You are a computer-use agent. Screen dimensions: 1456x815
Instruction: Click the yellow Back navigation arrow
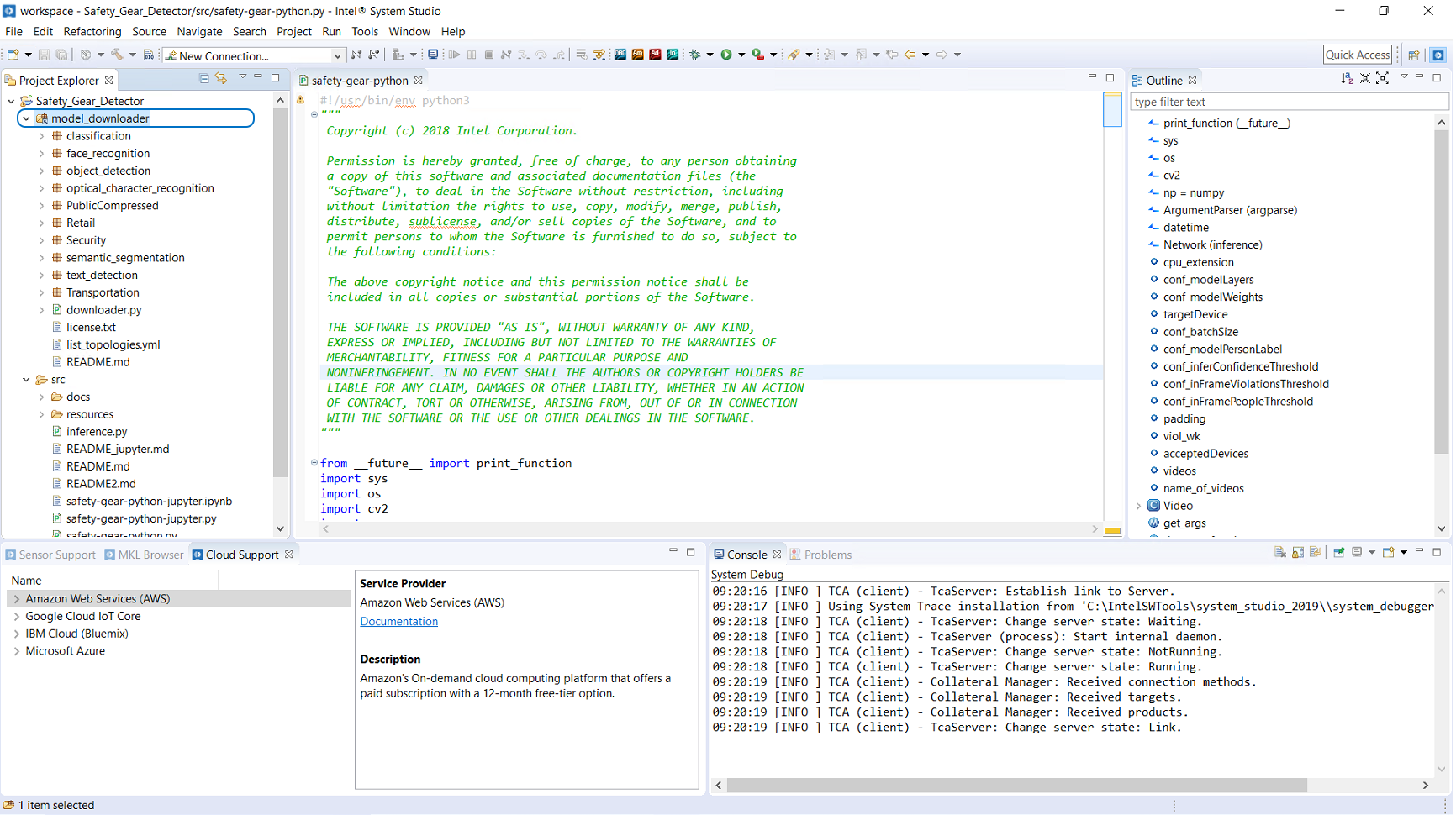tap(910, 55)
